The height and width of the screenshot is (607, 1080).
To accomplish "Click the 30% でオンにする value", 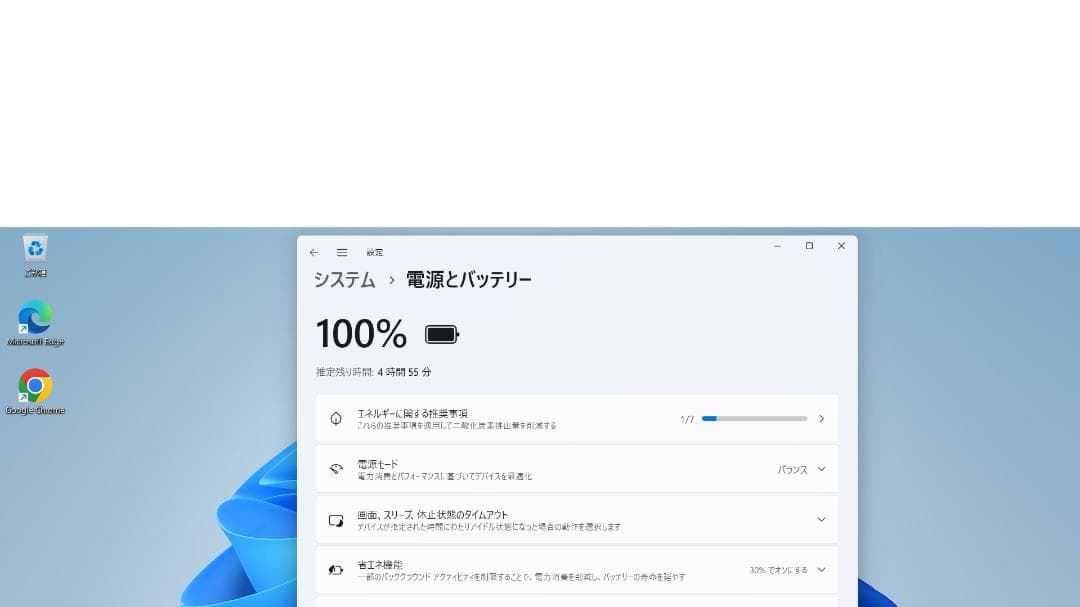I will tap(778, 570).
